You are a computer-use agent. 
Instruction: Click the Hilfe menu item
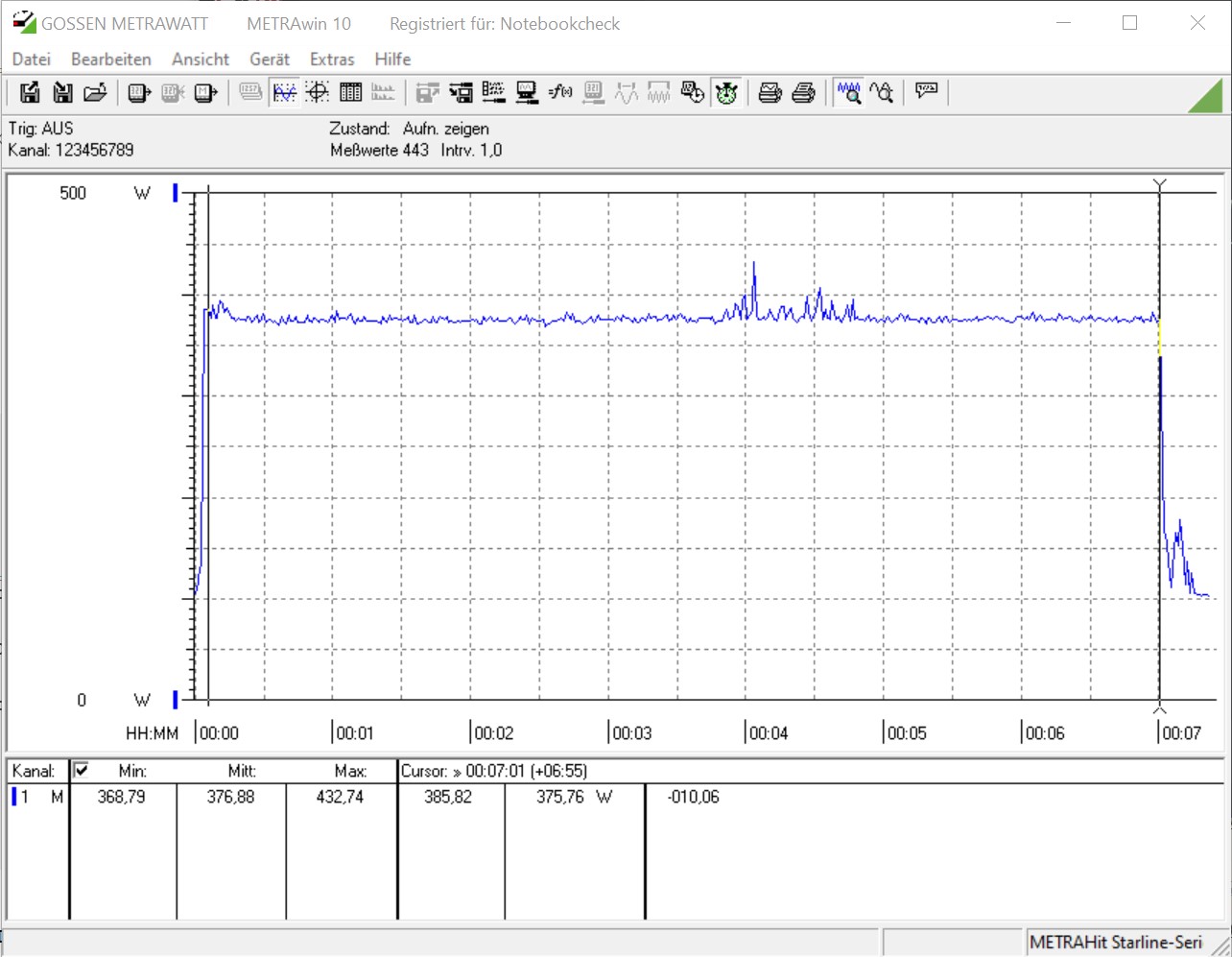392,60
